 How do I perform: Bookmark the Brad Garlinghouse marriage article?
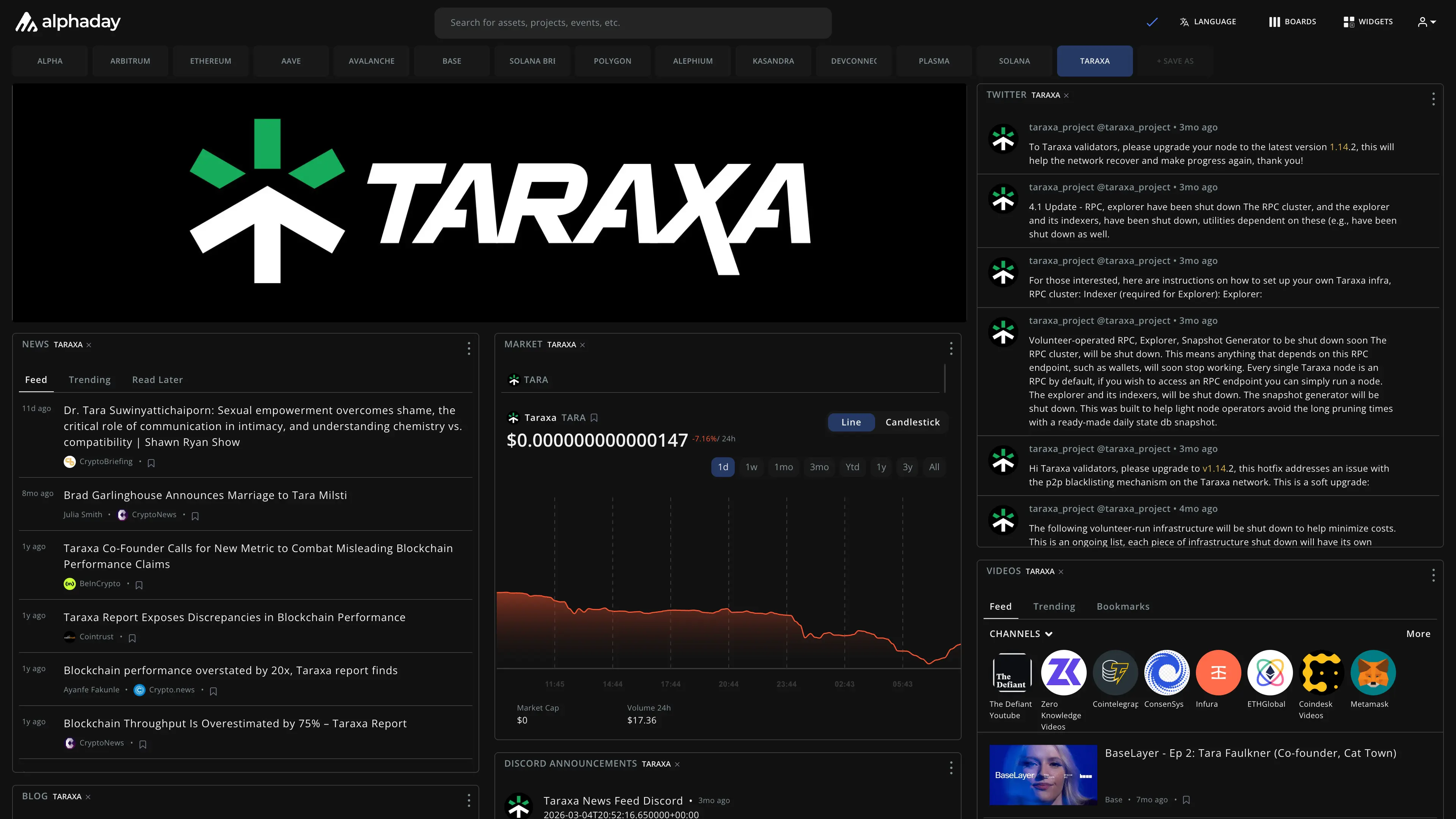pyautogui.click(x=195, y=516)
